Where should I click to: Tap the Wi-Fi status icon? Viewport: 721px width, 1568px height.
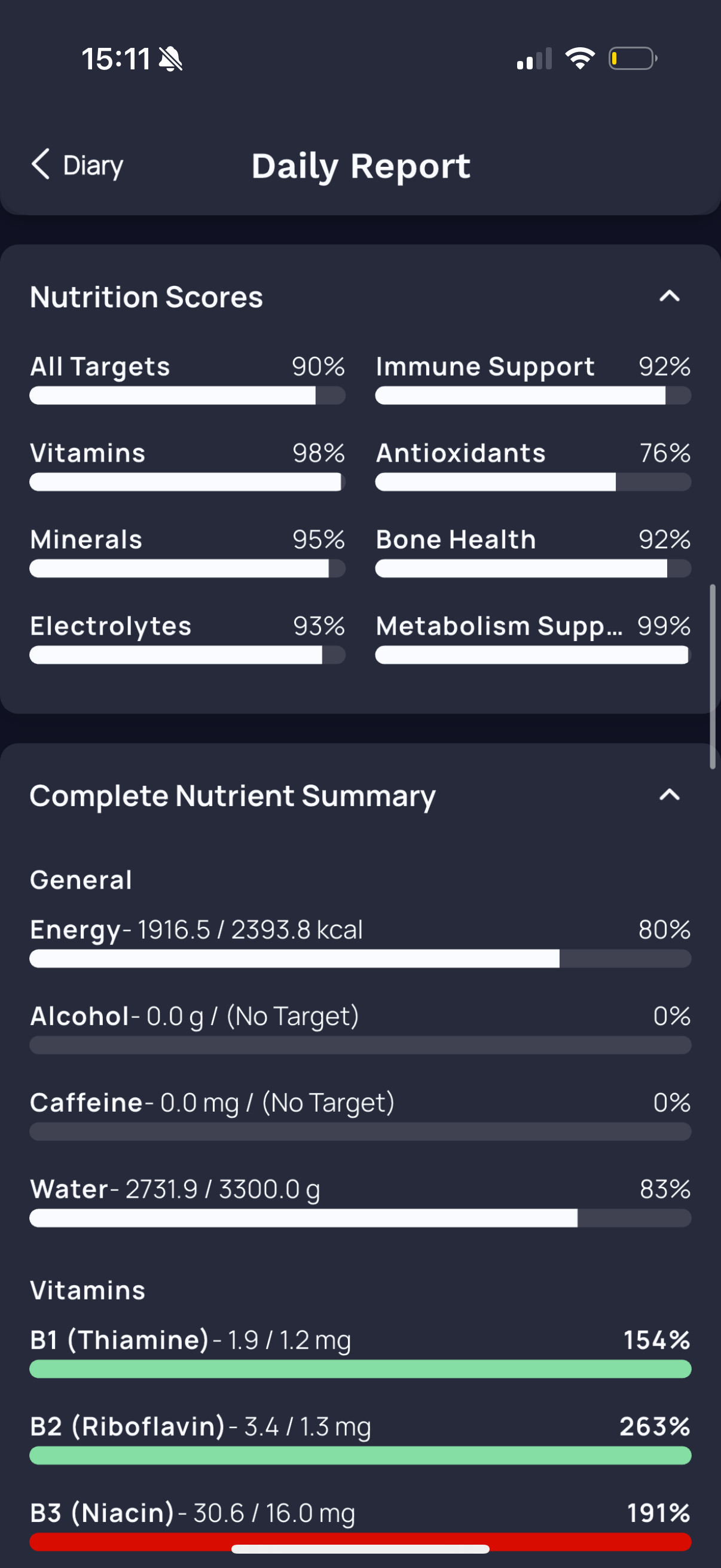tap(580, 59)
